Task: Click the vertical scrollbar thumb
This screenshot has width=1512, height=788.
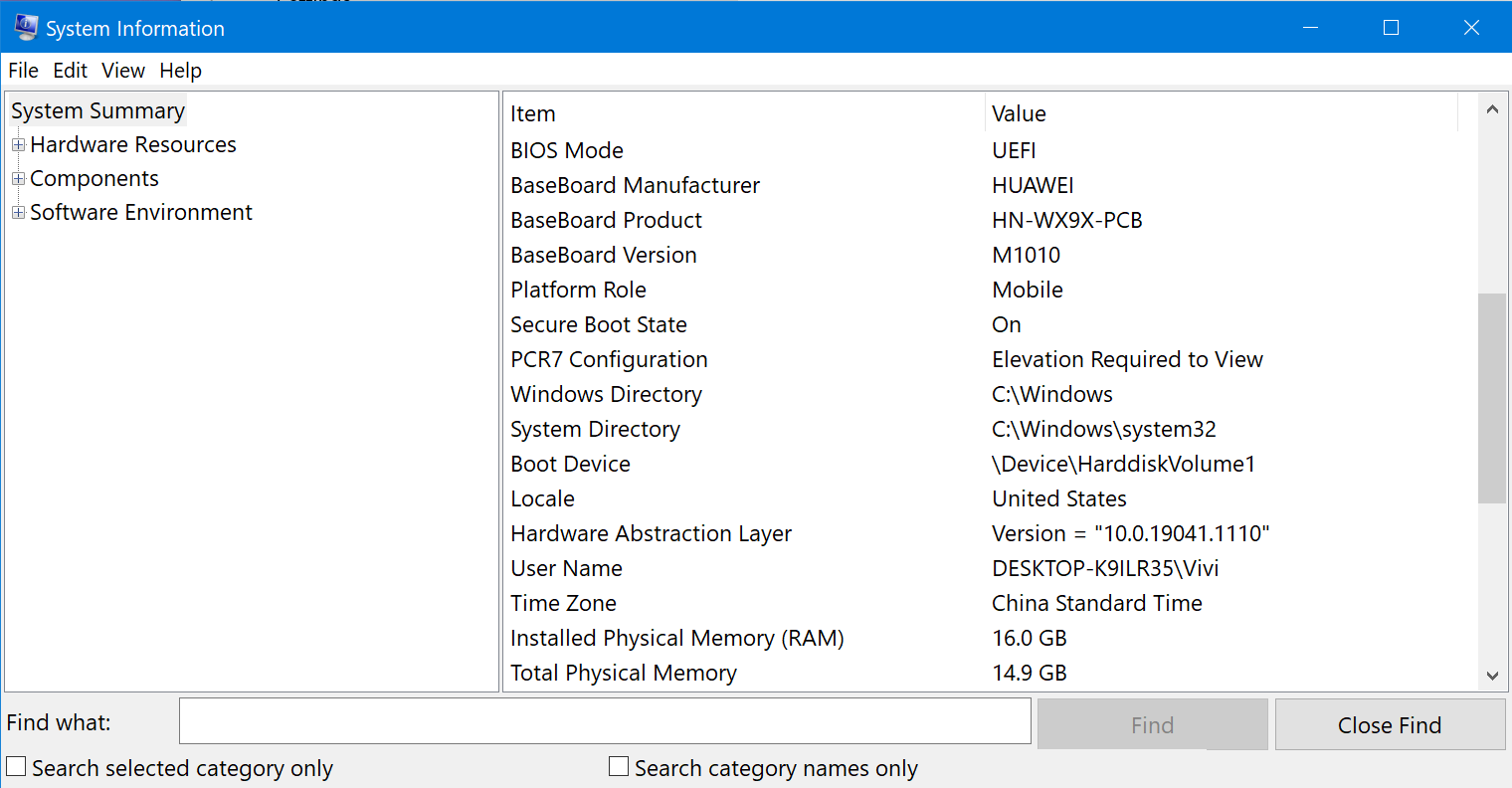Action: pyautogui.click(x=1492, y=398)
